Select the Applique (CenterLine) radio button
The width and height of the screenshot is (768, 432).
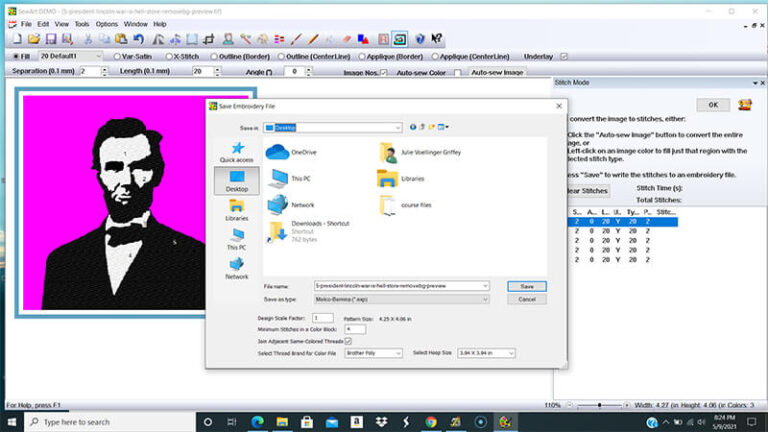pos(435,57)
